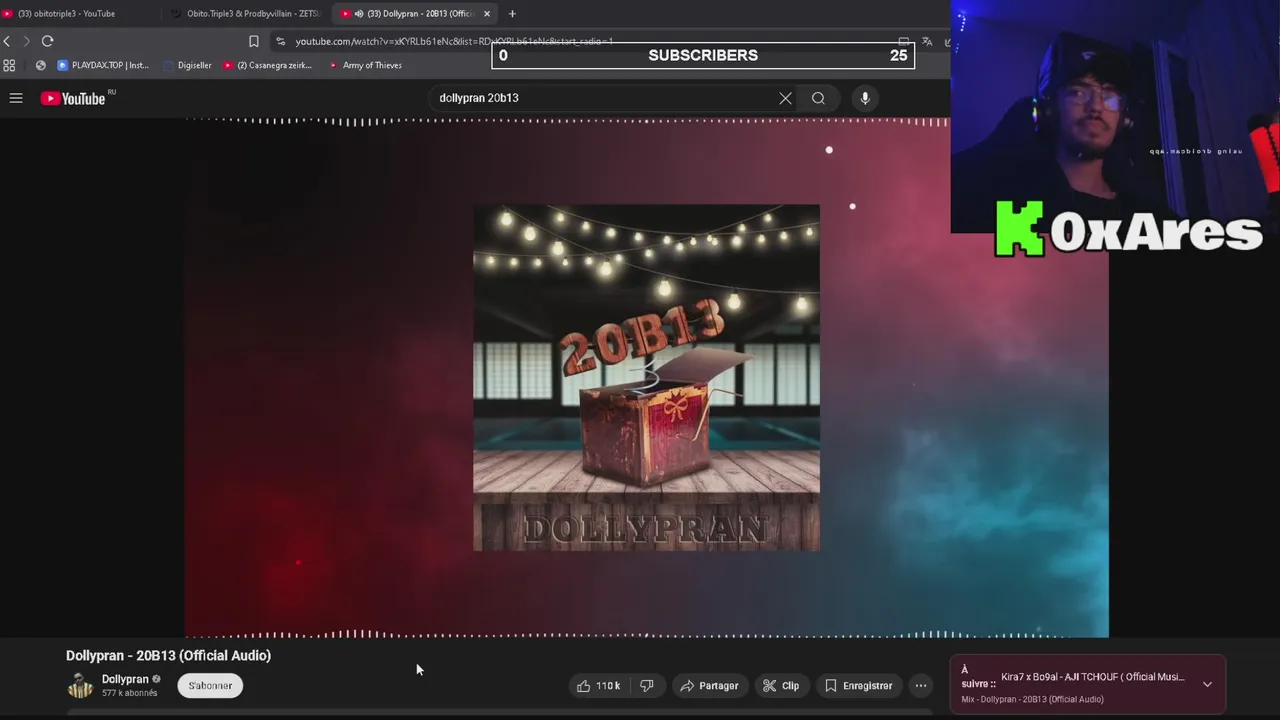The width and height of the screenshot is (1280, 720).
Task: Share the video via Partager
Action: tap(709, 686)
